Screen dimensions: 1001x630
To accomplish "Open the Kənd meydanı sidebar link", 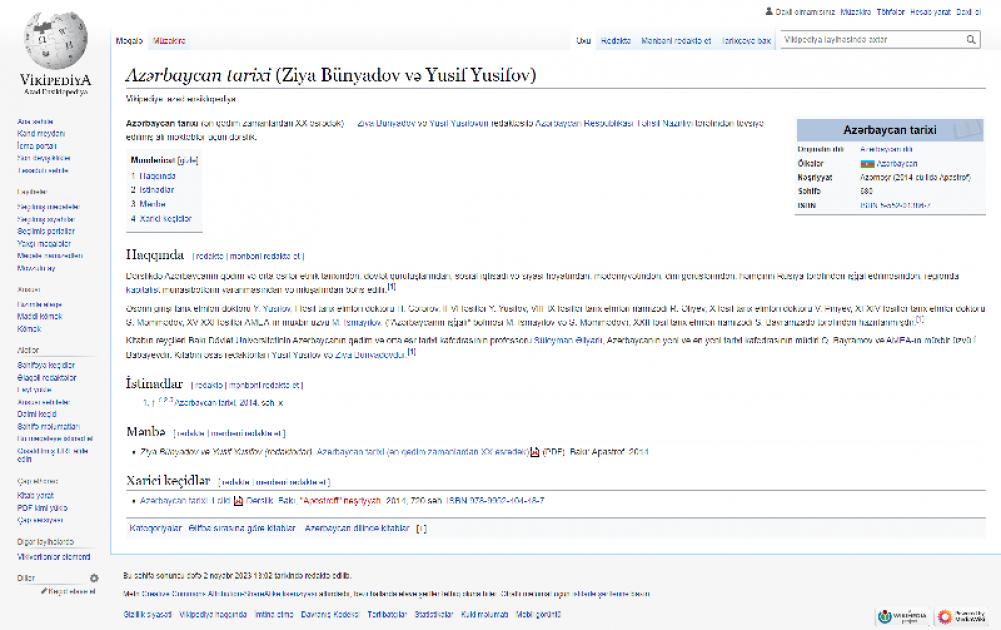I will point(40,133).
